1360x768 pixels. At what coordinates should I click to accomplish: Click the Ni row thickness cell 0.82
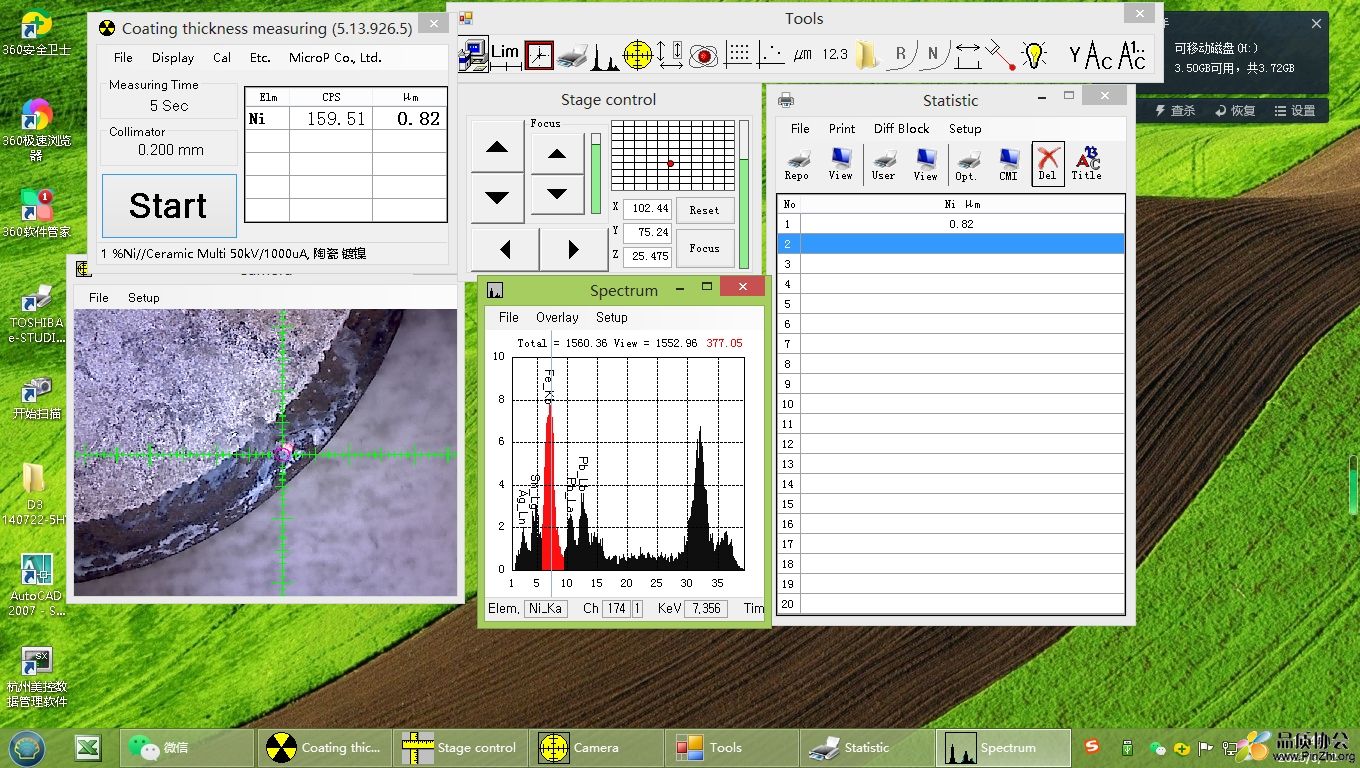pyautogui.click(x=410, y=119)
